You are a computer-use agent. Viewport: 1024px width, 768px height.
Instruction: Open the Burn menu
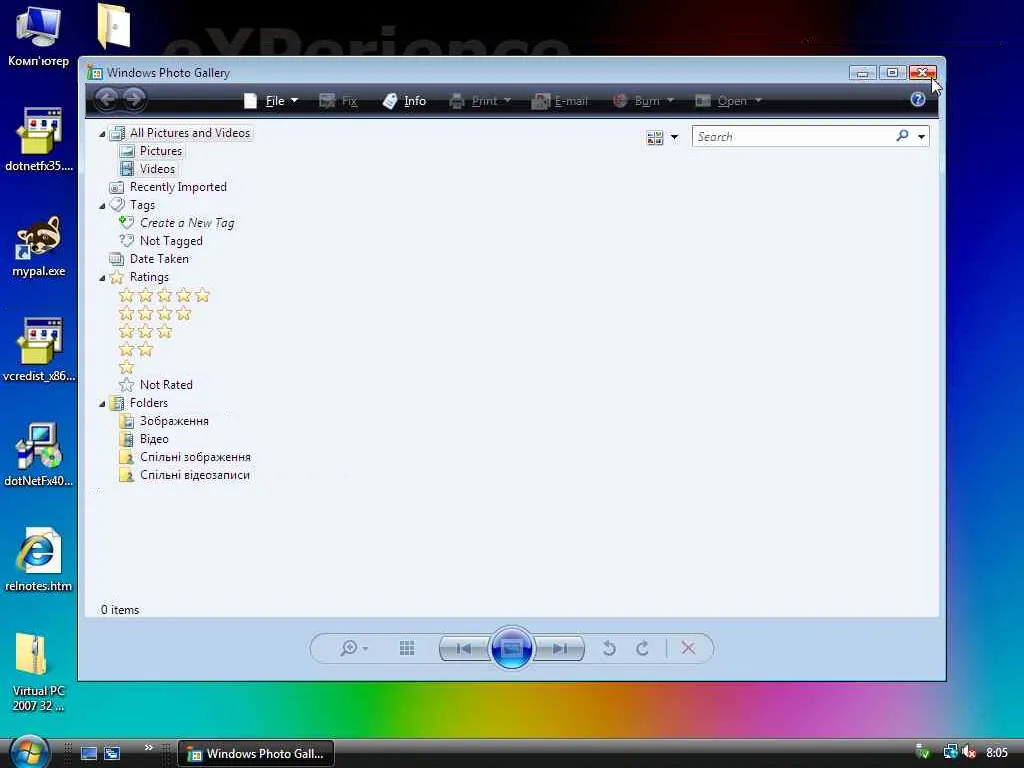[x=643, y=101]
